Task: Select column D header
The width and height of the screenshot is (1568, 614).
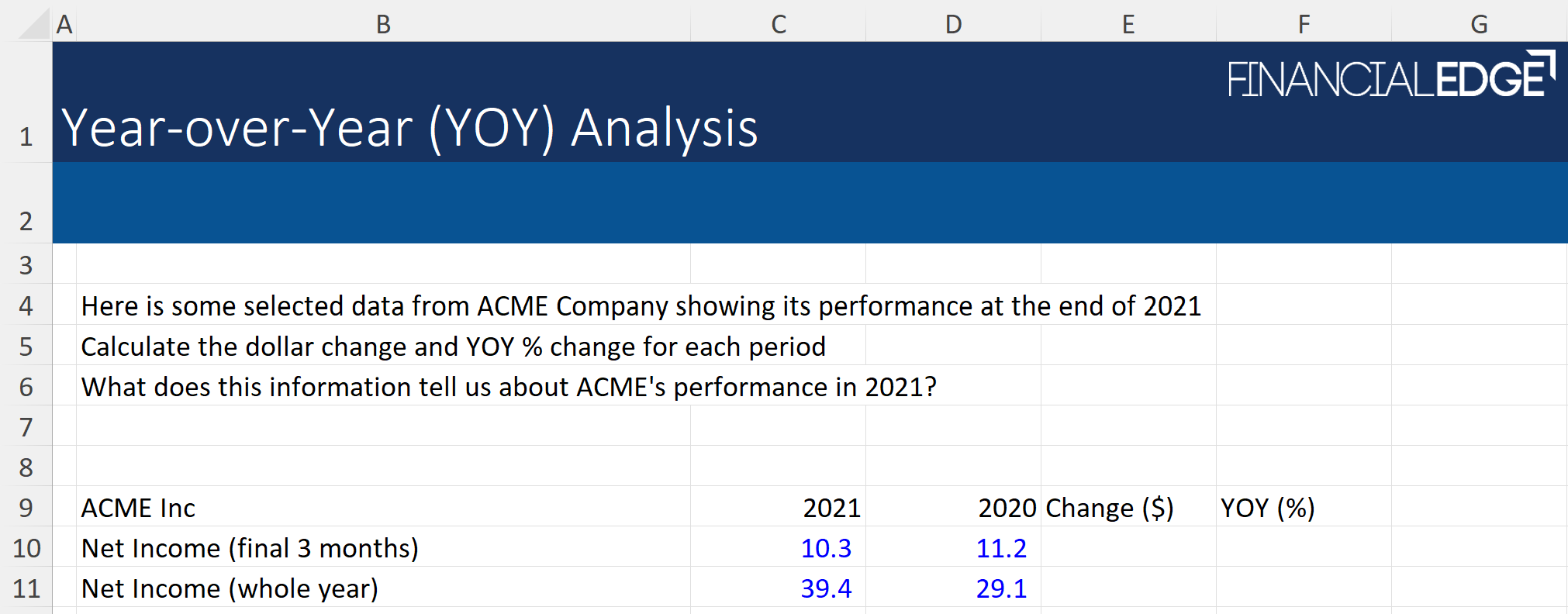Action: (953, 24)
